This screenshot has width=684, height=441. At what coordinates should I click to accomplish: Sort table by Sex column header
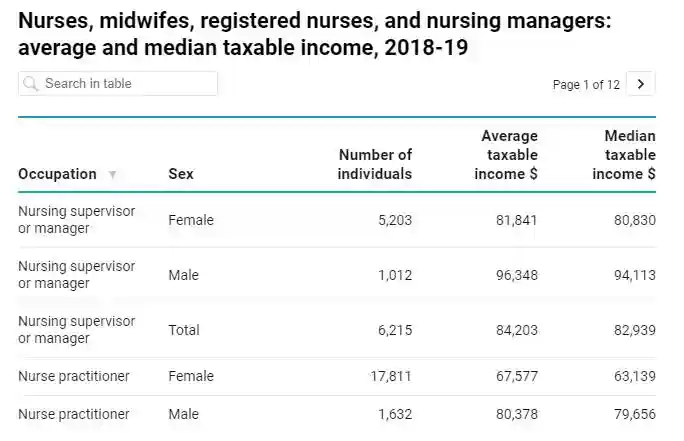[x=181, y=174]
